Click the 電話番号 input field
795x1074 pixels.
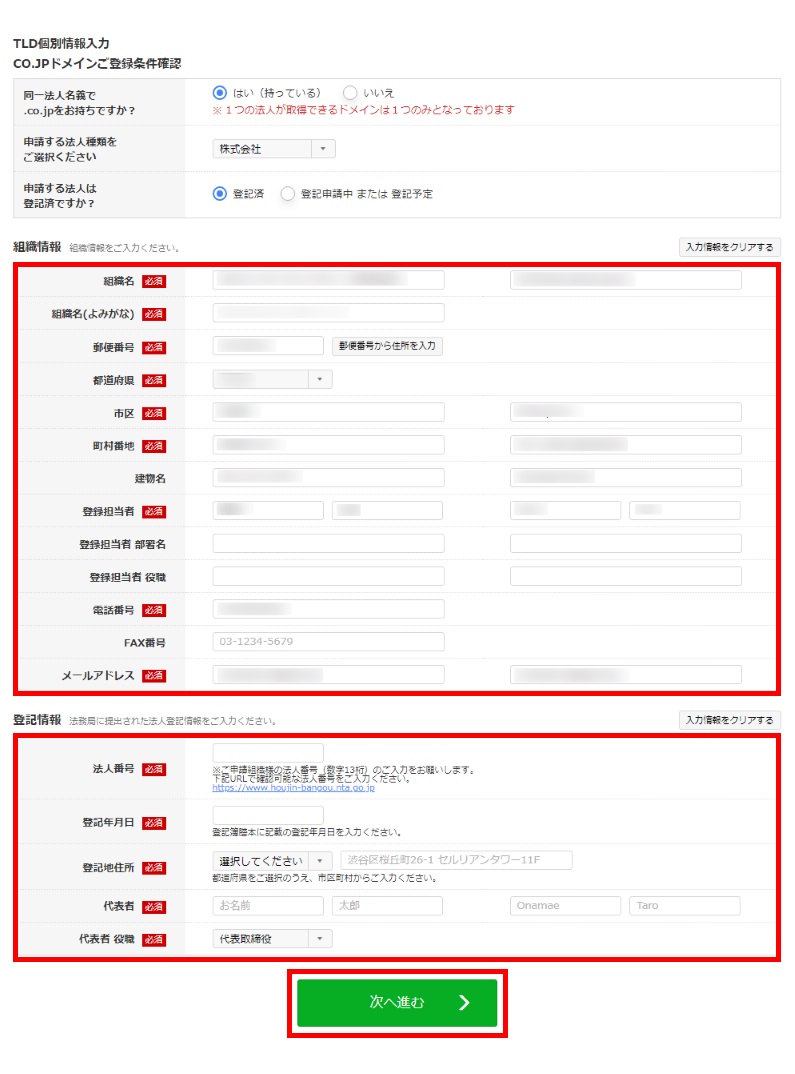pos(328,609)
